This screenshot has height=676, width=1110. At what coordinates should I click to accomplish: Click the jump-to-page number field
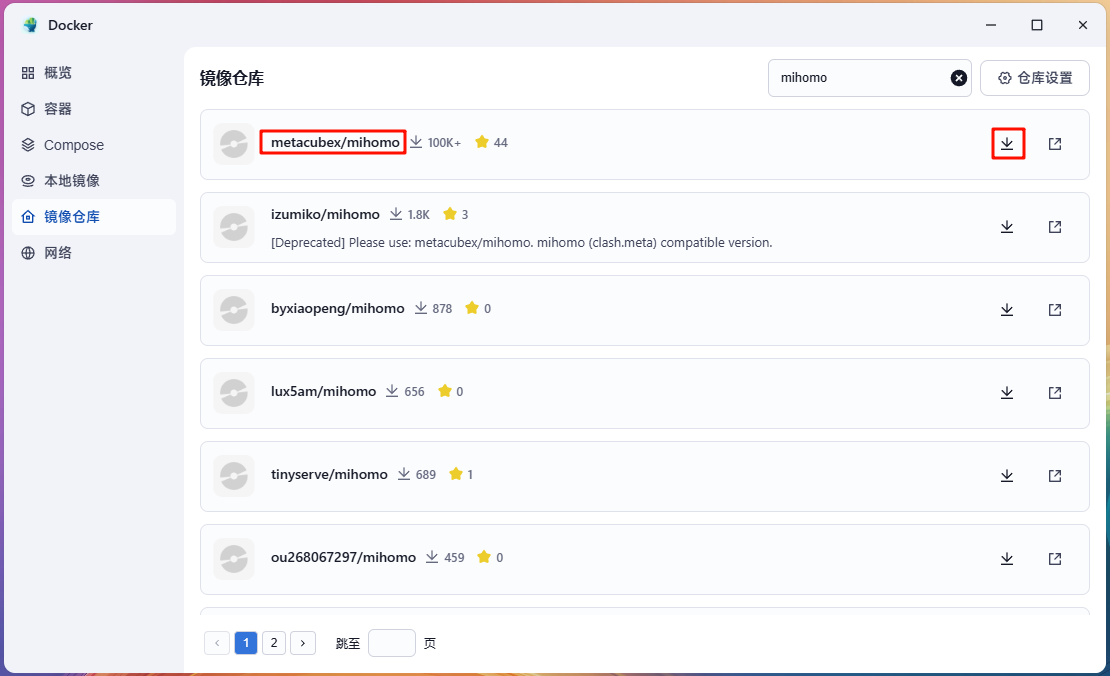click(x=391, y=643)
